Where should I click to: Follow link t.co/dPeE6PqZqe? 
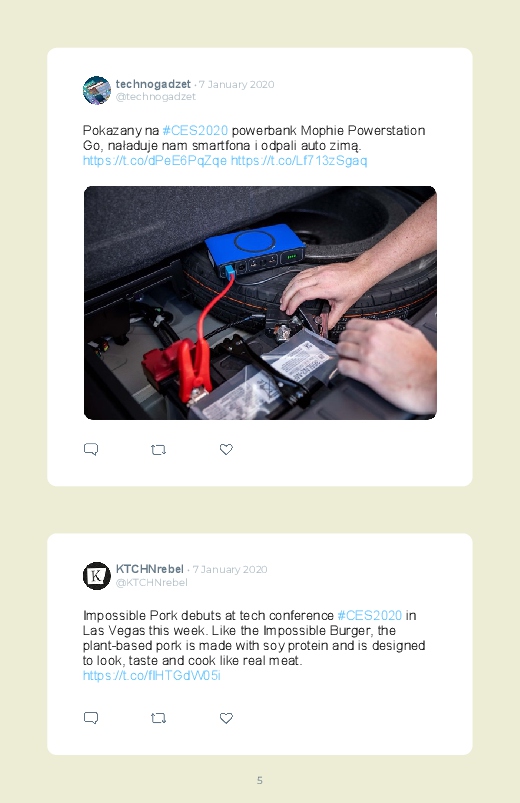coord(155,161)
